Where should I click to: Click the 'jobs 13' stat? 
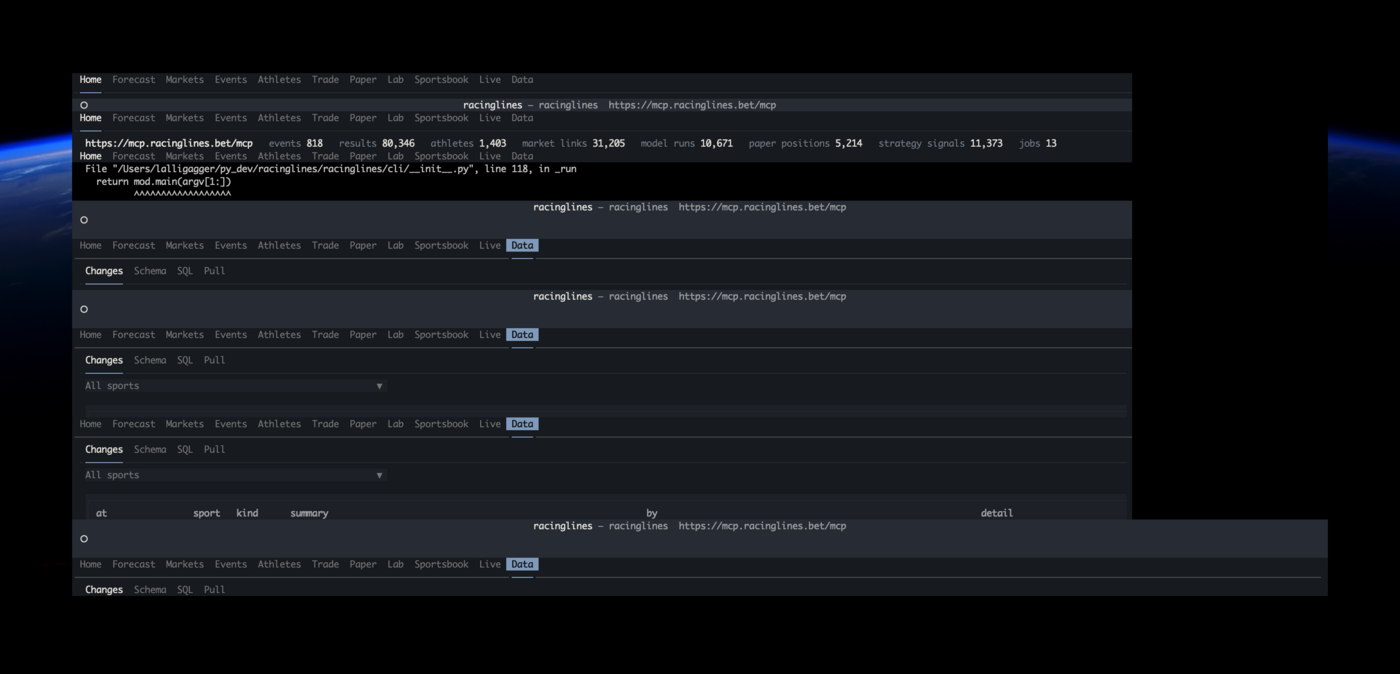pyautogui.click(x=1037, y=143)
